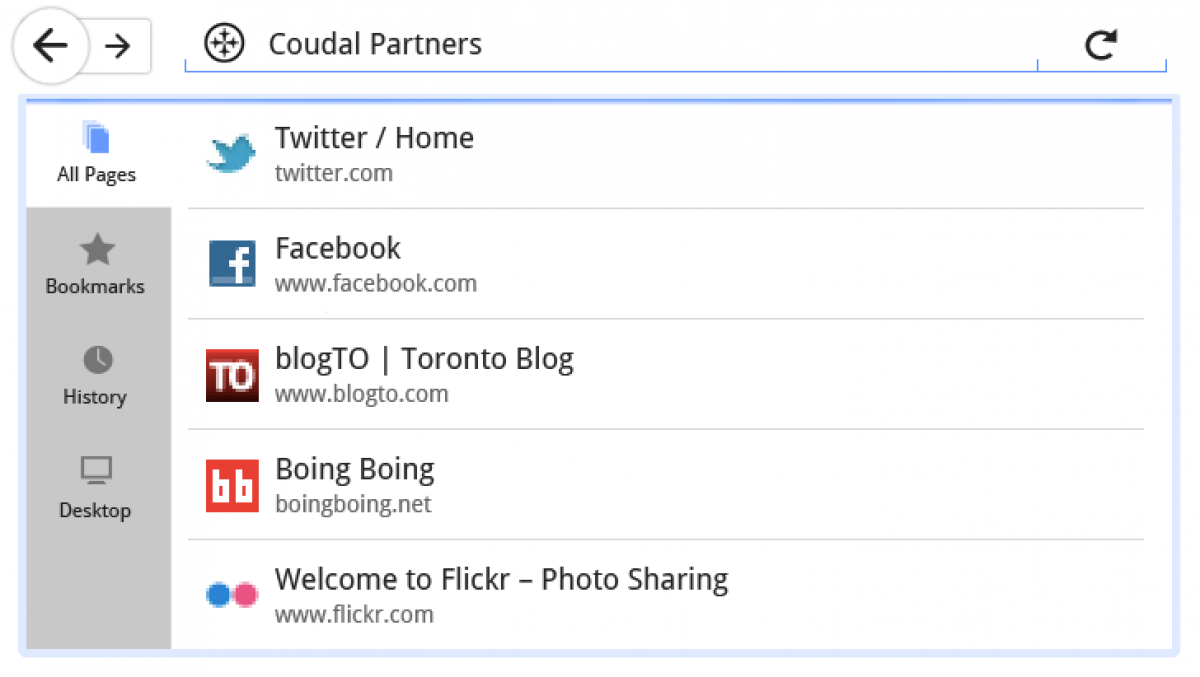Select the Desktop tab
This screenshot has width=1200, height=677.
click(96, 487)
